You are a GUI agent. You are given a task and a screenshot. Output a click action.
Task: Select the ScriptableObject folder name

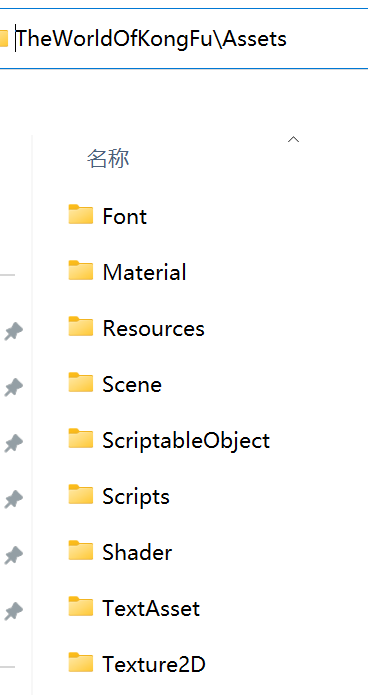(x=186, y=441)
